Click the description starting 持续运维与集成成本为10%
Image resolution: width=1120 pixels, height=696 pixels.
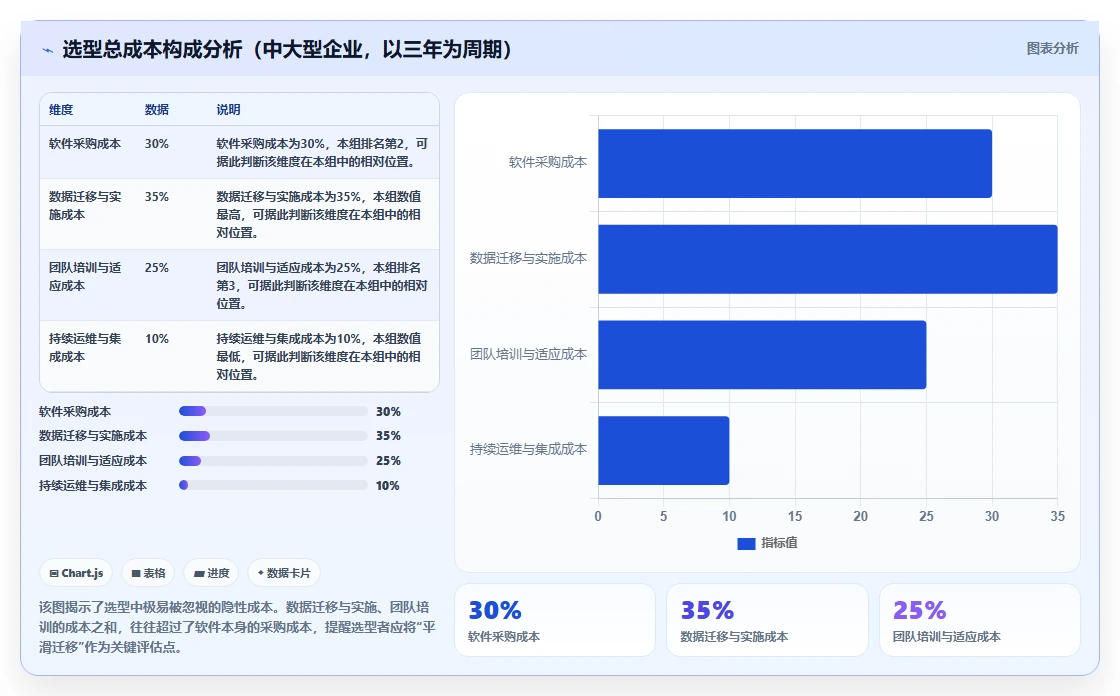[x=319, y=357]
